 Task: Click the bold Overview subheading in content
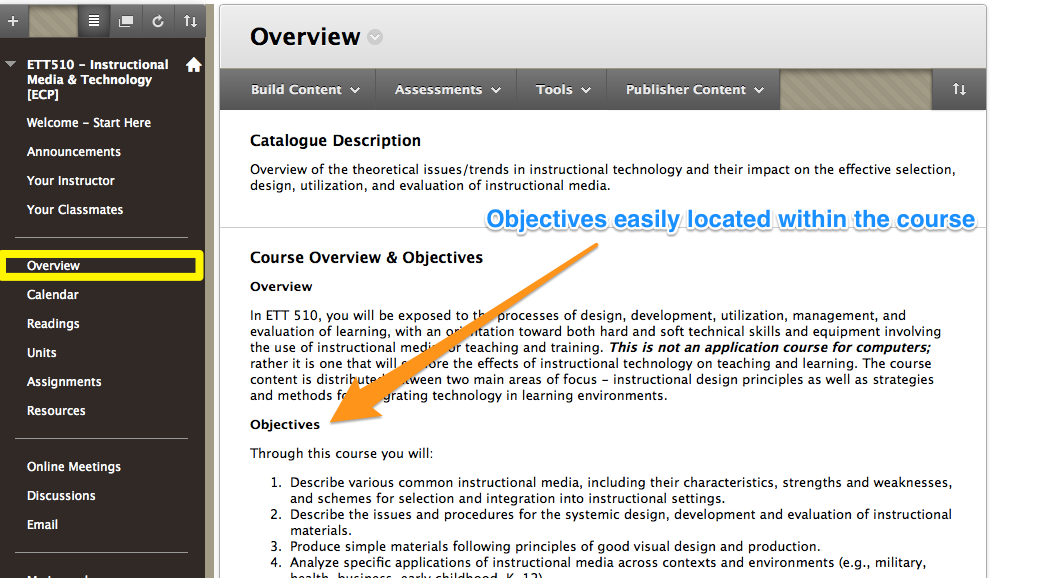click(x=281, y=287)
